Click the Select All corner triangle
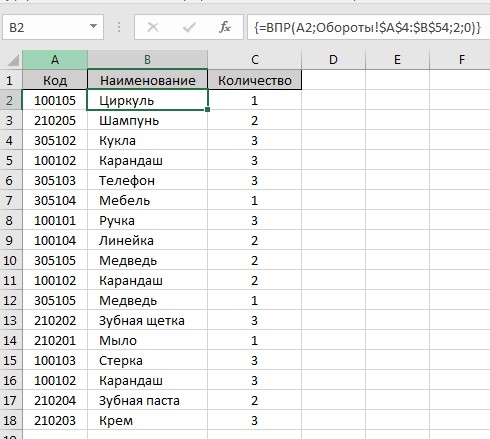This screenshot has width=490, height=439. (13, 60)
